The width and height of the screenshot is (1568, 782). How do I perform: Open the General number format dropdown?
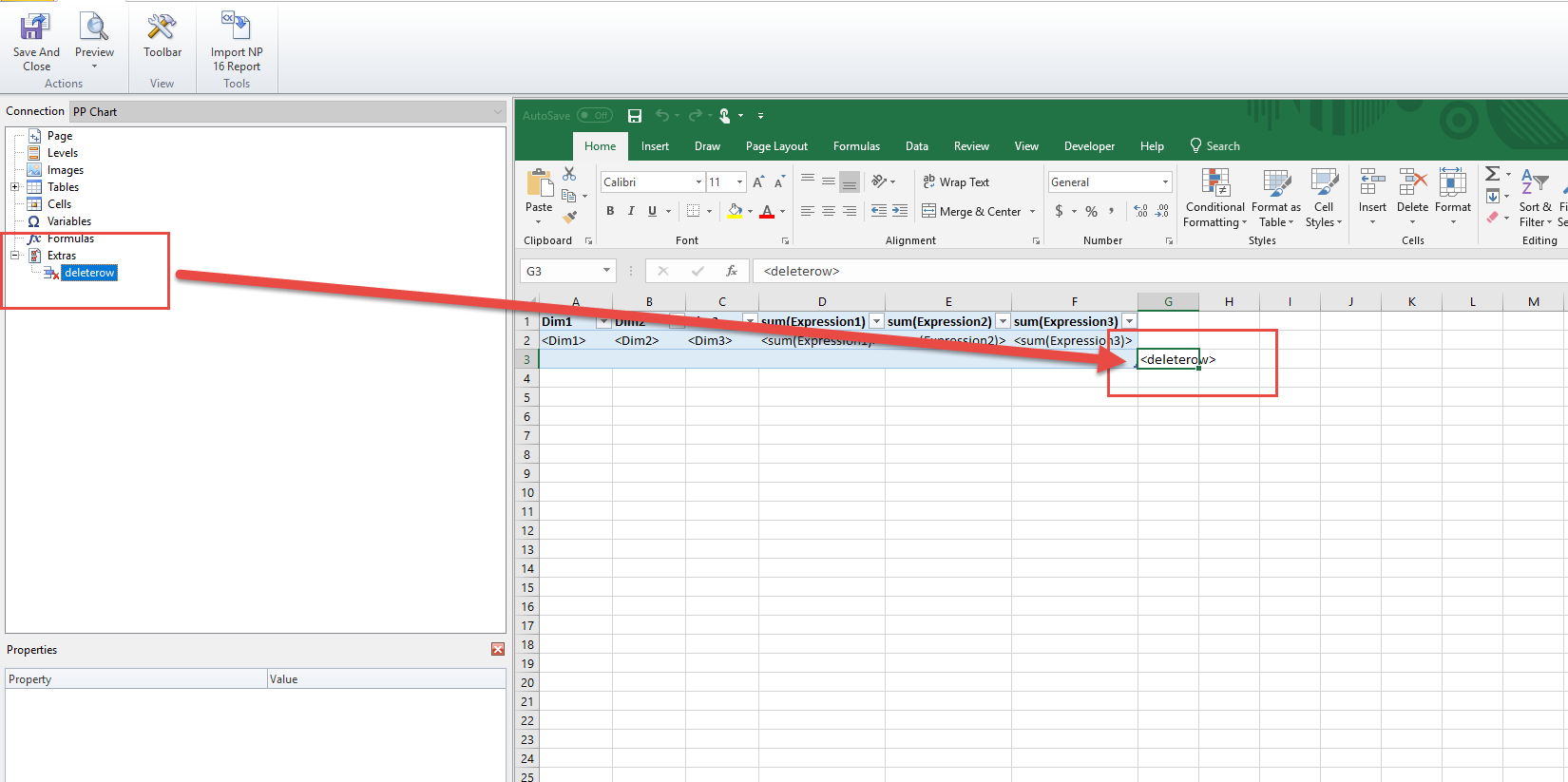pos(1165,181)
